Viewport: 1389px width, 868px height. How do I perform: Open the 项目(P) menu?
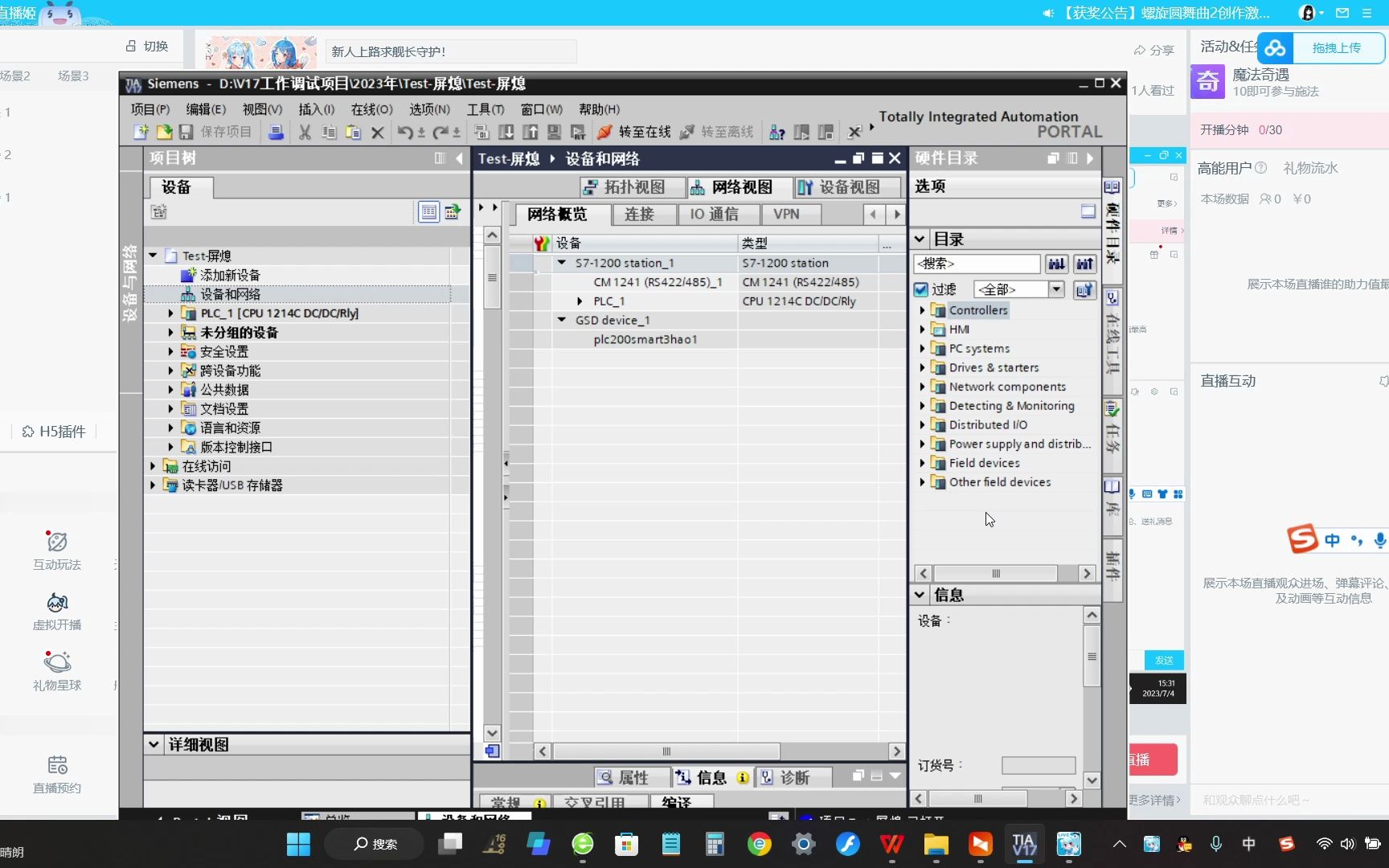(x=150, y=109)
